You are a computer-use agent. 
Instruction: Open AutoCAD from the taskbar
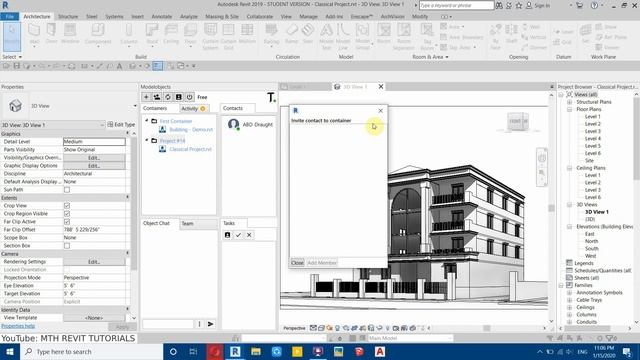(380, 351)
